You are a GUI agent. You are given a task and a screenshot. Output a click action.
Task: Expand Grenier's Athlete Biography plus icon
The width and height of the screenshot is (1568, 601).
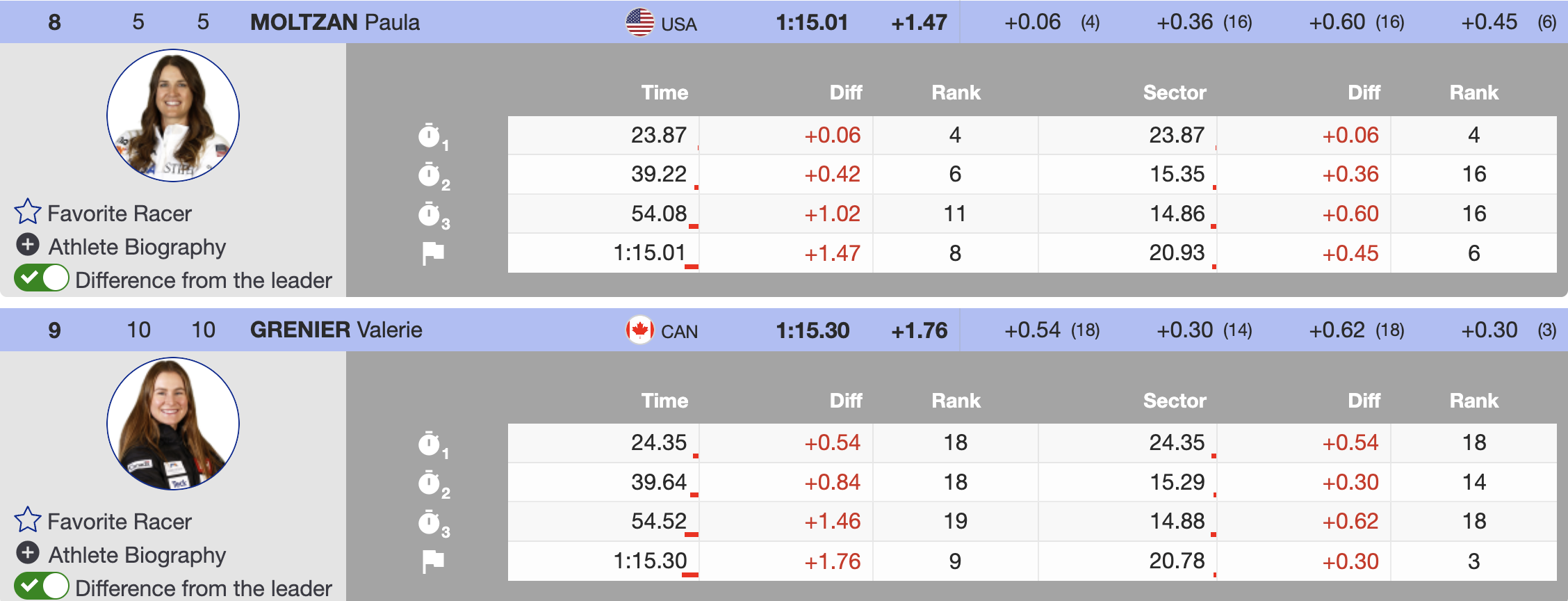click(x=28, y=553)
